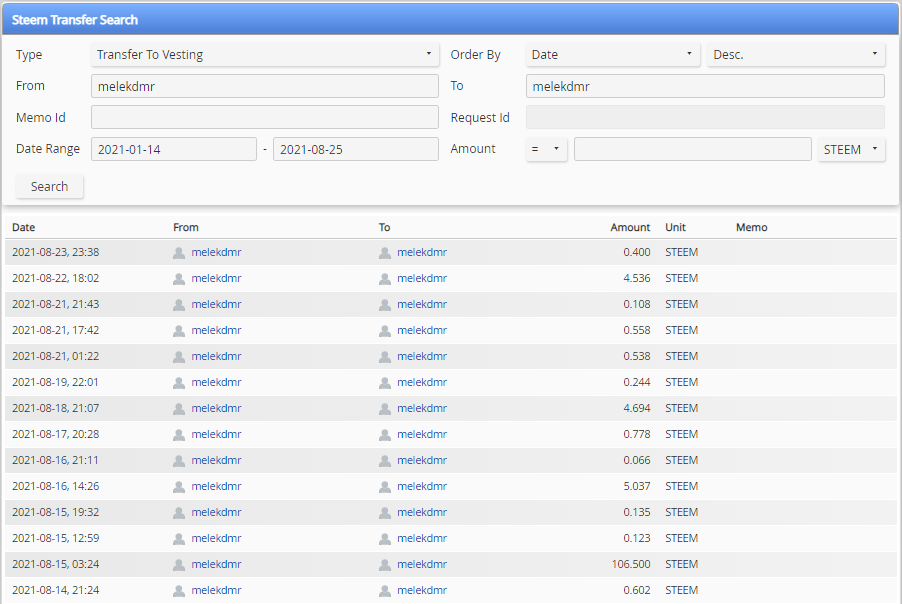Select the 0.602 amount cell
Image resolution: width=902 pixels, height=604 pixels.
point(637,590)
